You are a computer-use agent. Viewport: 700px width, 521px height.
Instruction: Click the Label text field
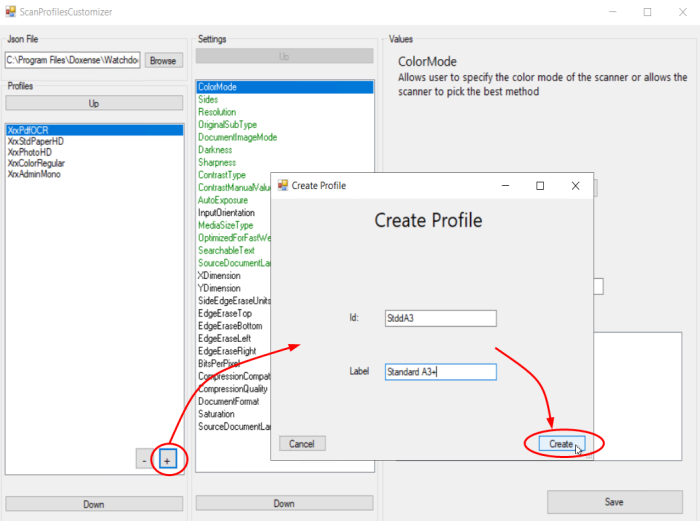440,371
